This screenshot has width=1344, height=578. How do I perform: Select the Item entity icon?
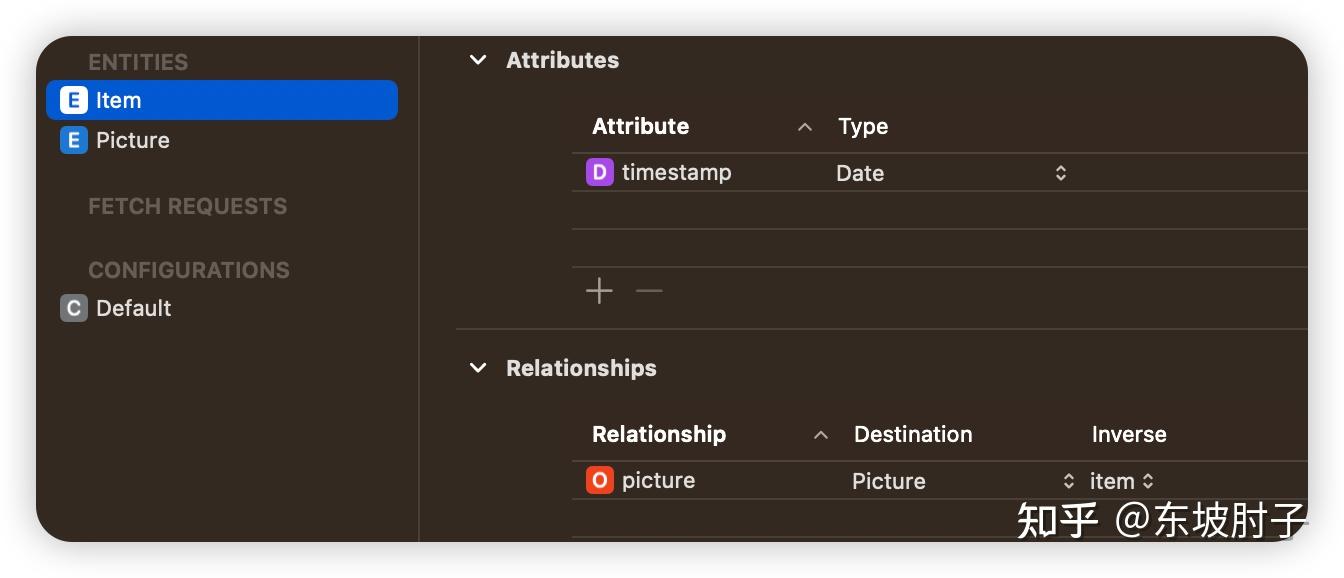(x=74, y=100)
